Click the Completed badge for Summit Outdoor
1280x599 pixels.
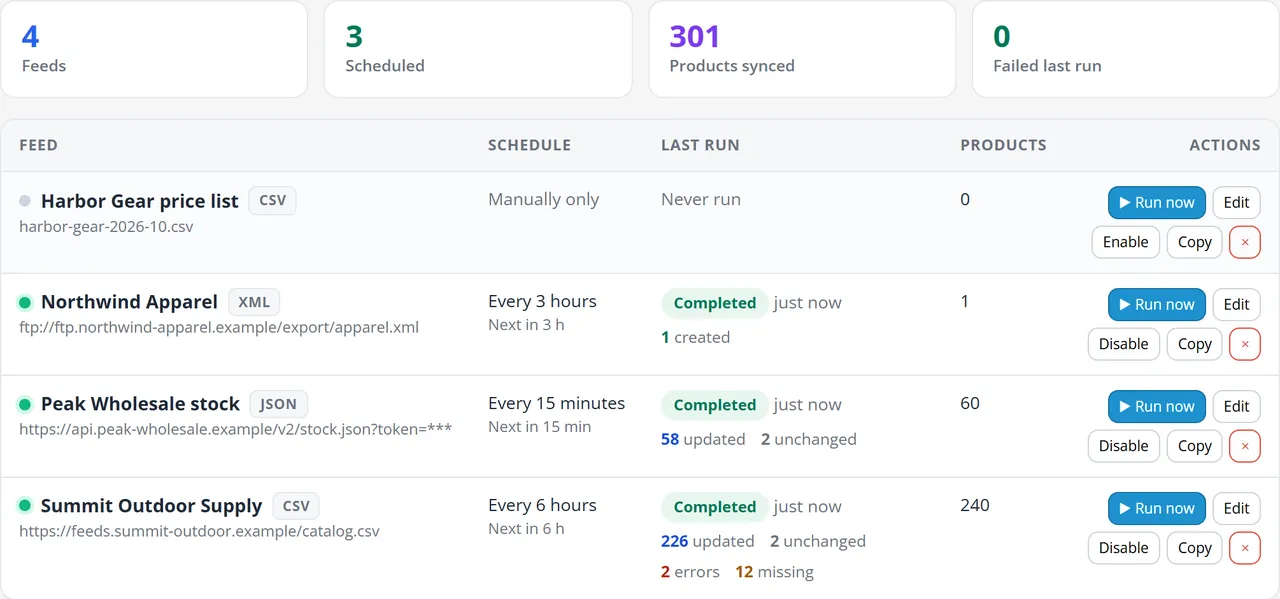click(x=715, y=507)
